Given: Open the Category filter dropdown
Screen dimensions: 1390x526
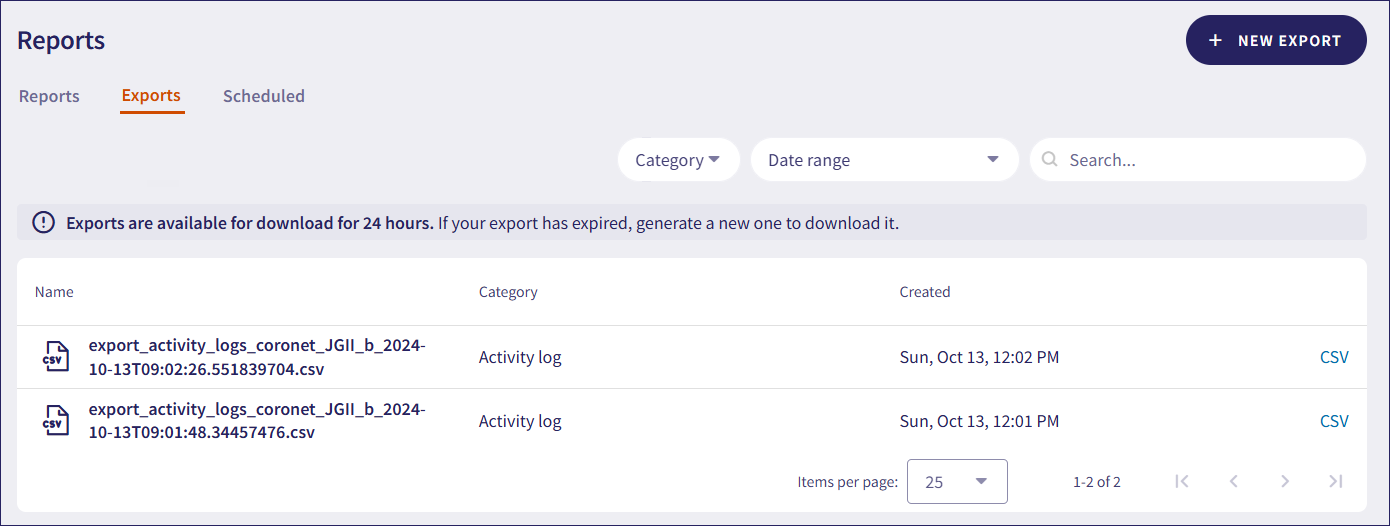Looking at the screenshot, I should pyautogui.click(x=678, y=160).
